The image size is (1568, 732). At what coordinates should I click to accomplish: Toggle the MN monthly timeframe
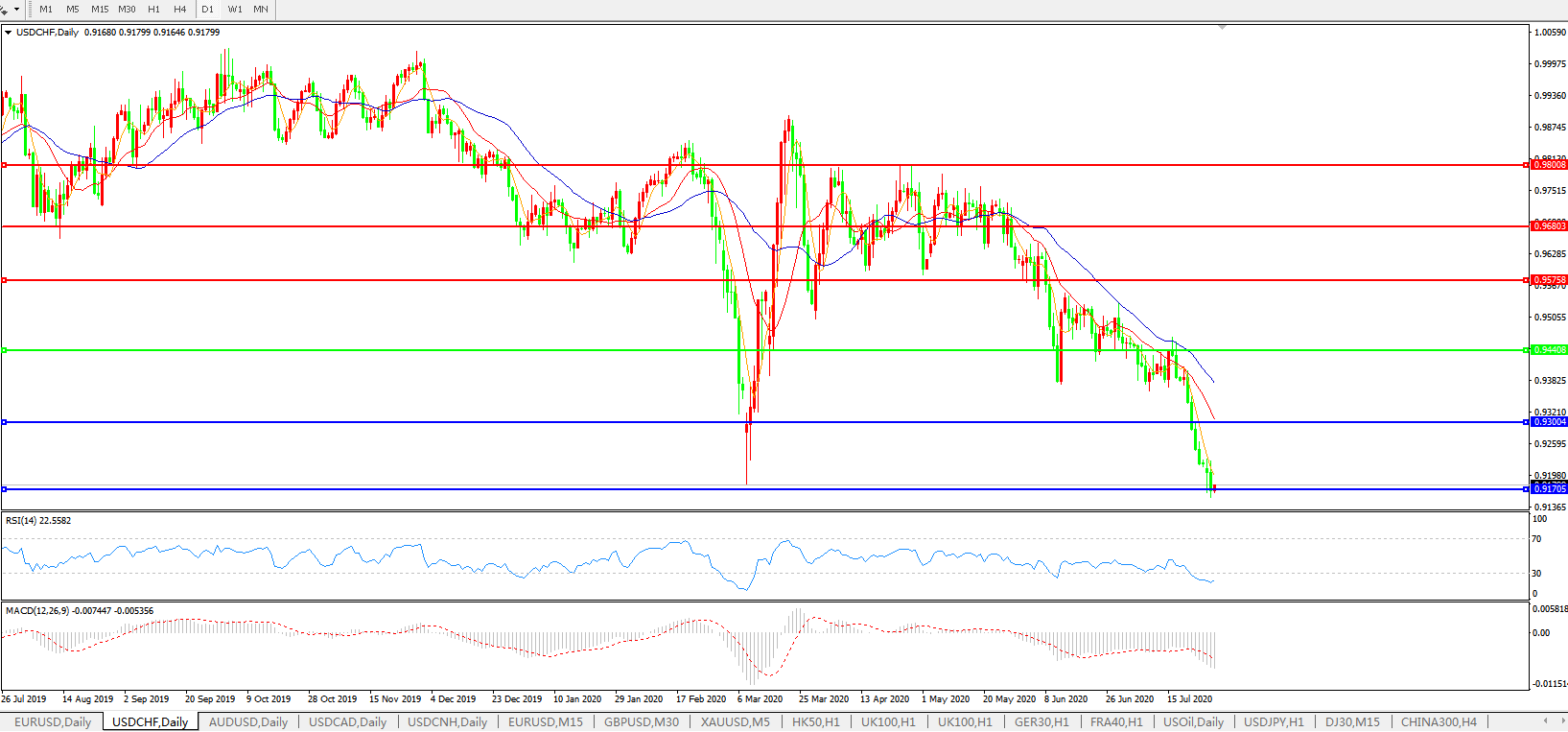(x=261, y=10)
